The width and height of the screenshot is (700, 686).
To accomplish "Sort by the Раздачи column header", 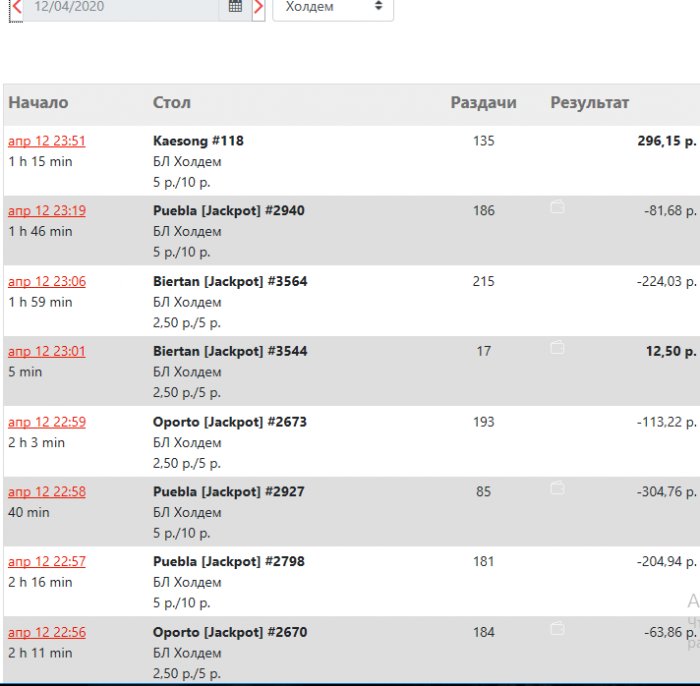I will pos(483,103).
